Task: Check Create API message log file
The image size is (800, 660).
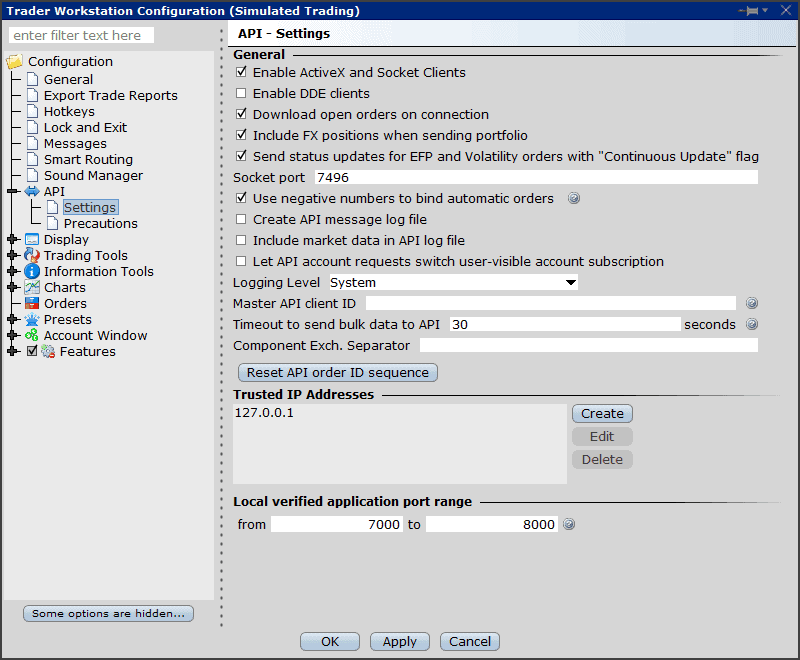Action: point(242,219)
